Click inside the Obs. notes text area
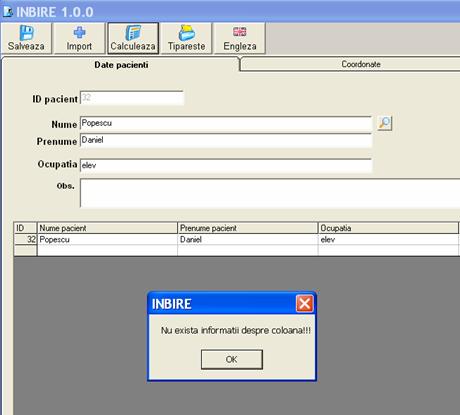Screen dimensions: 460x415 pos(270,193)
